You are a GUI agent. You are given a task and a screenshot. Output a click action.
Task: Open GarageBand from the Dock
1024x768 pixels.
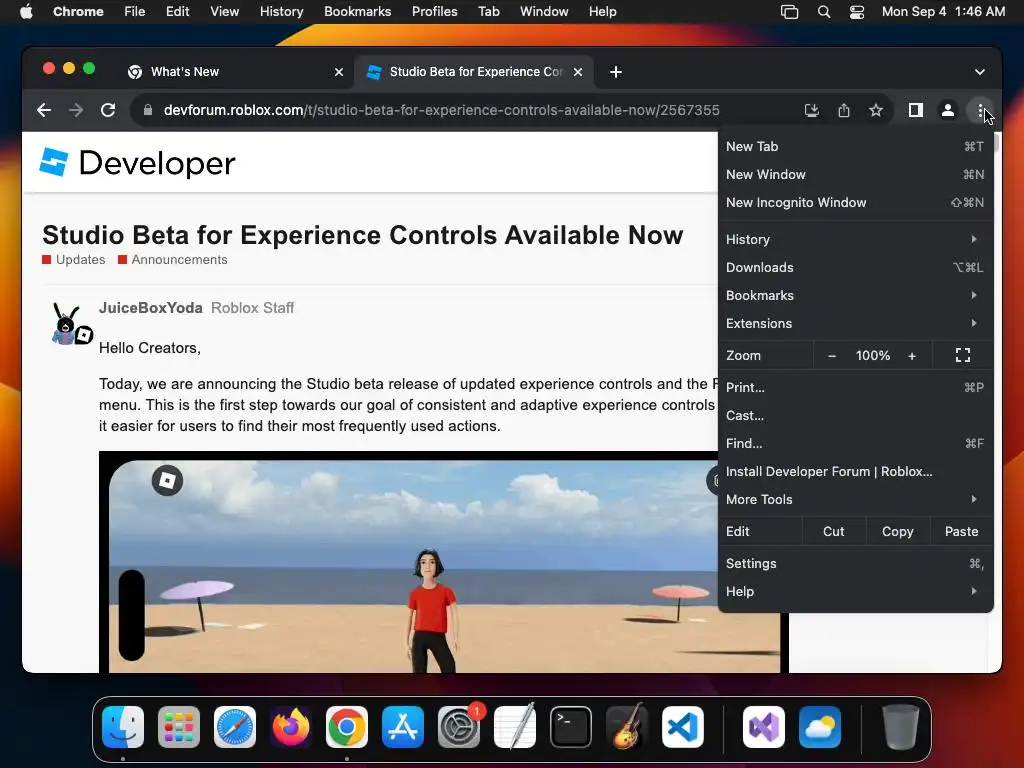[x=627, y=727]
